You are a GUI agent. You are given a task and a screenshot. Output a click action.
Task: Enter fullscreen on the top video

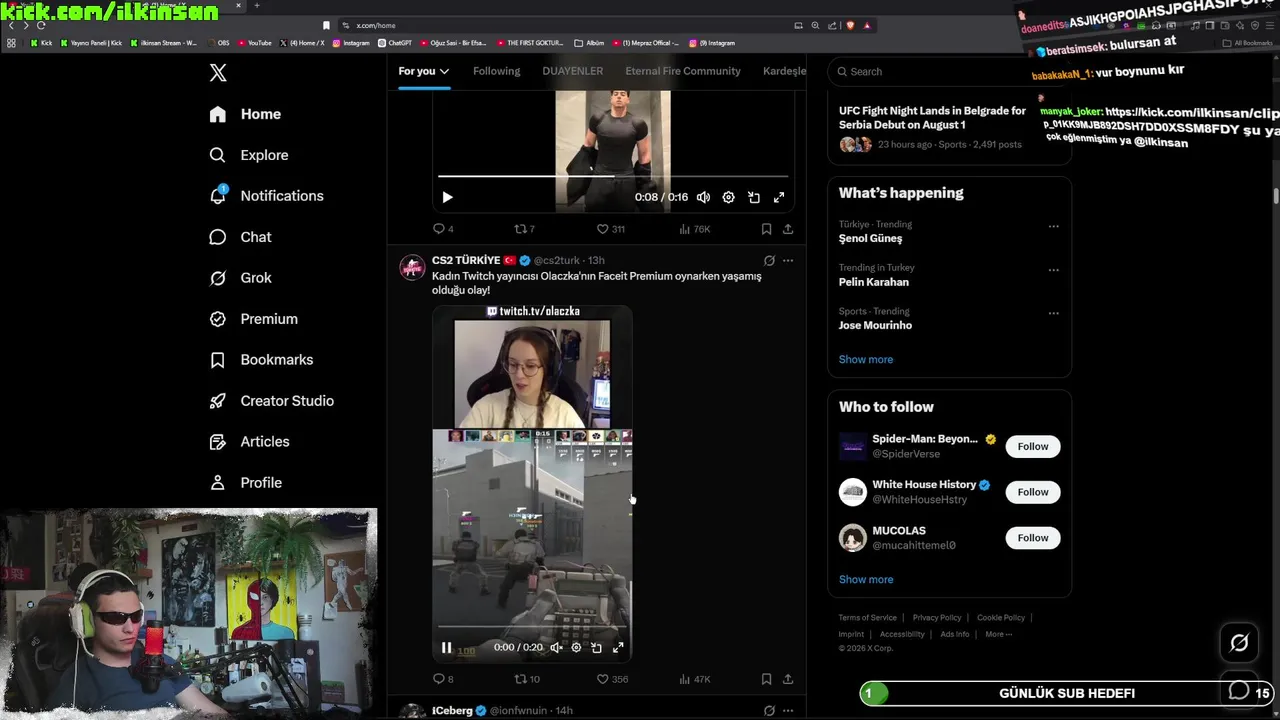point(779,197)
